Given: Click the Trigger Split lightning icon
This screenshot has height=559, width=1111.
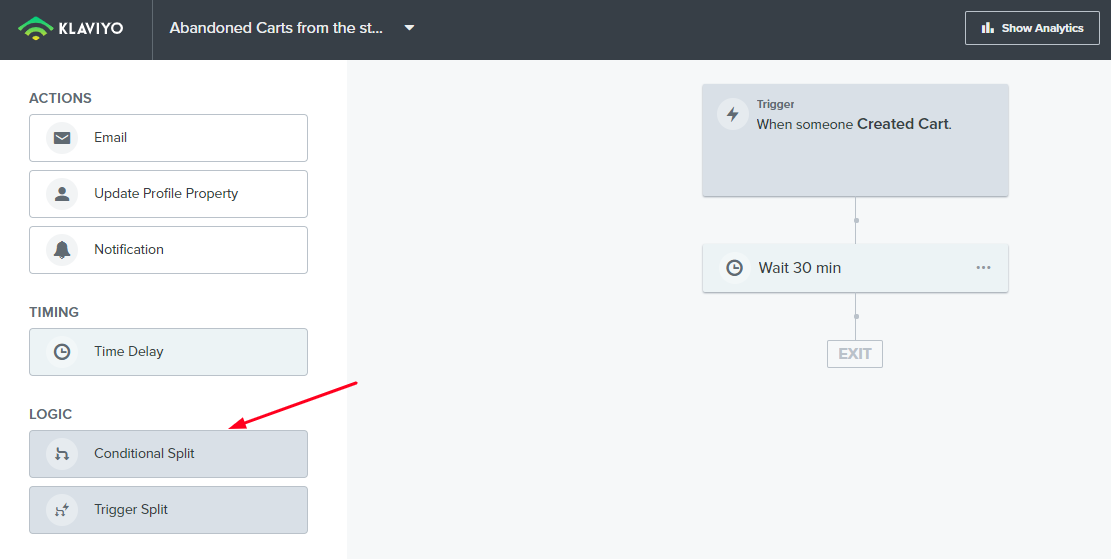Looking at the screenshot, I should tap(62, 509).
